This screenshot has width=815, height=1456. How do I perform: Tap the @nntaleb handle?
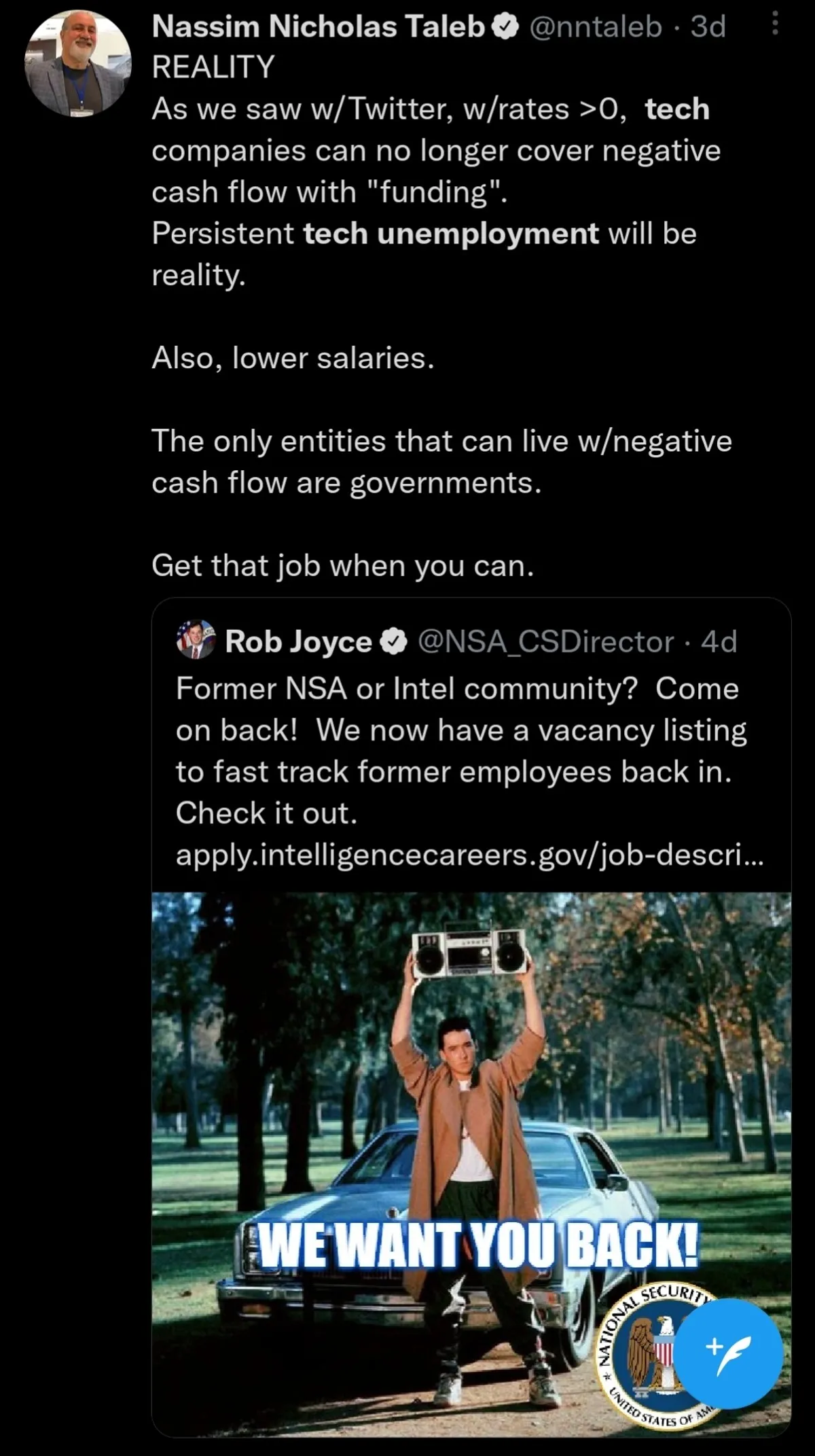(595, 27)
